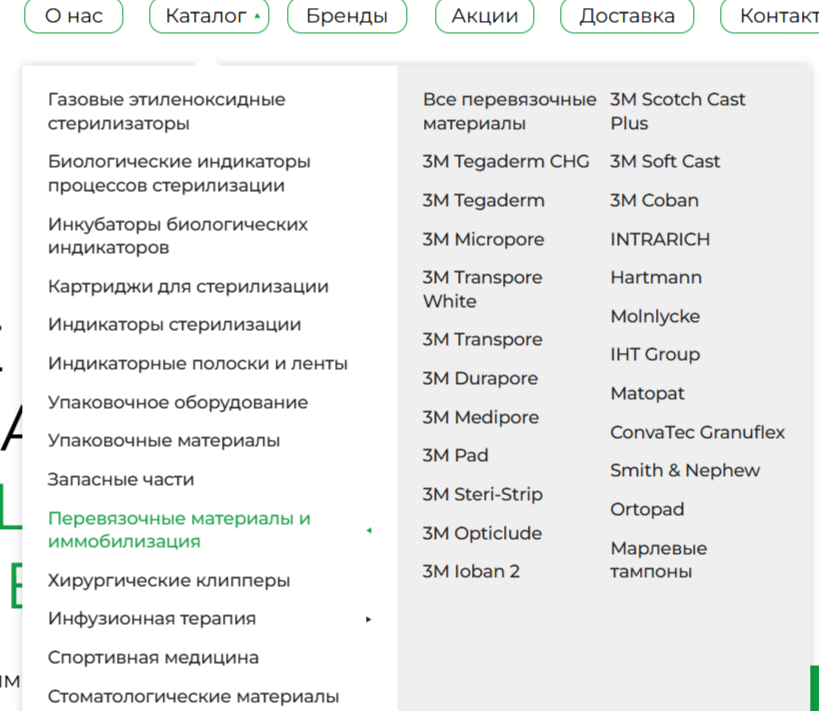Open ConvaTec Granuflex link
Image resolution: width=819 pixels, height=711 pixels.
point(697,433)
